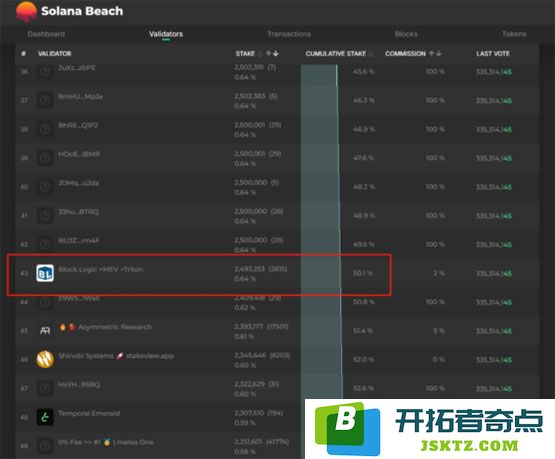Click placeholder avatar of validator row 47
The width and height of the screenshot is (555, 459).
(x=45, y=388)
